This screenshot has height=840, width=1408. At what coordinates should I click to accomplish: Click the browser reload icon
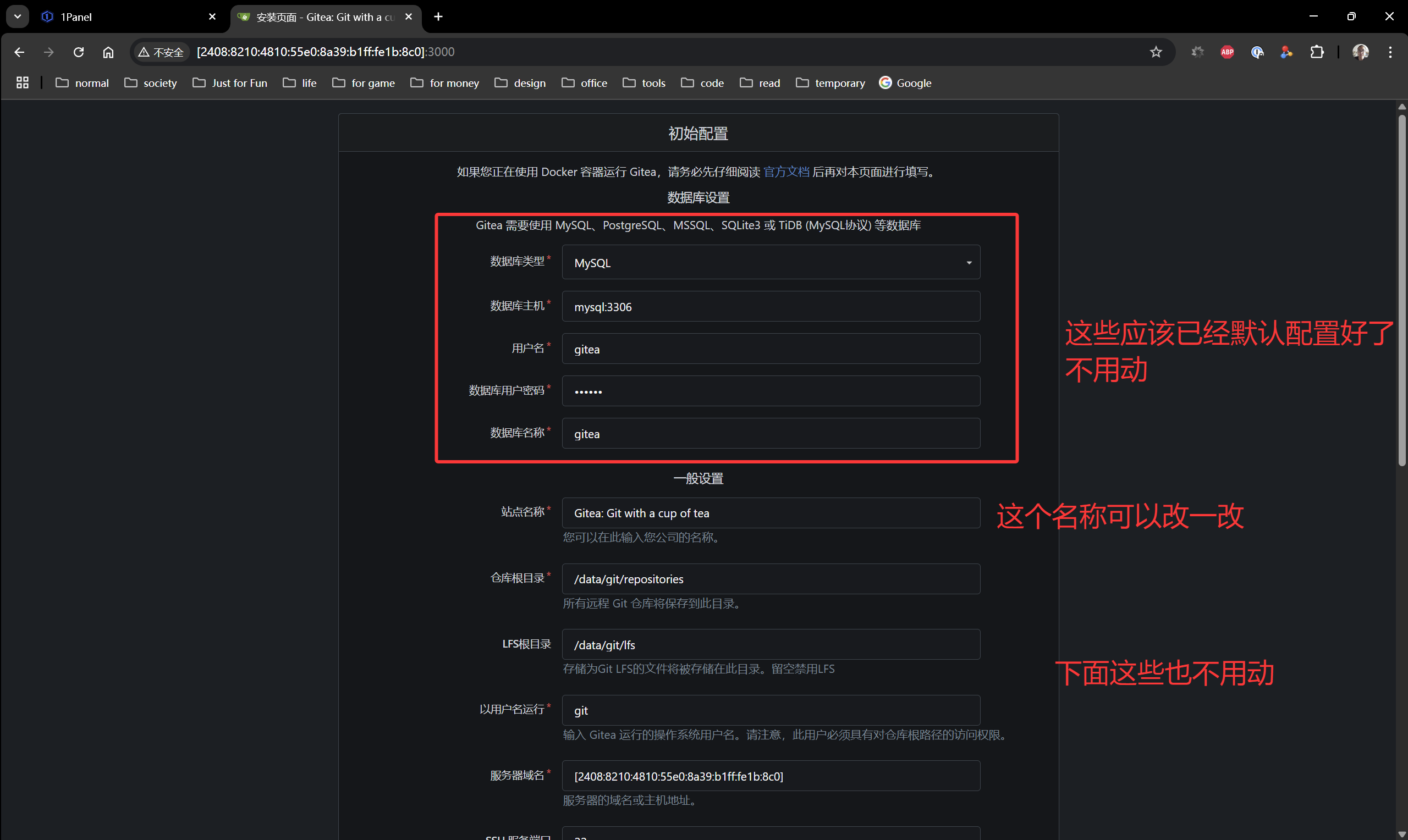pos(79,52)
